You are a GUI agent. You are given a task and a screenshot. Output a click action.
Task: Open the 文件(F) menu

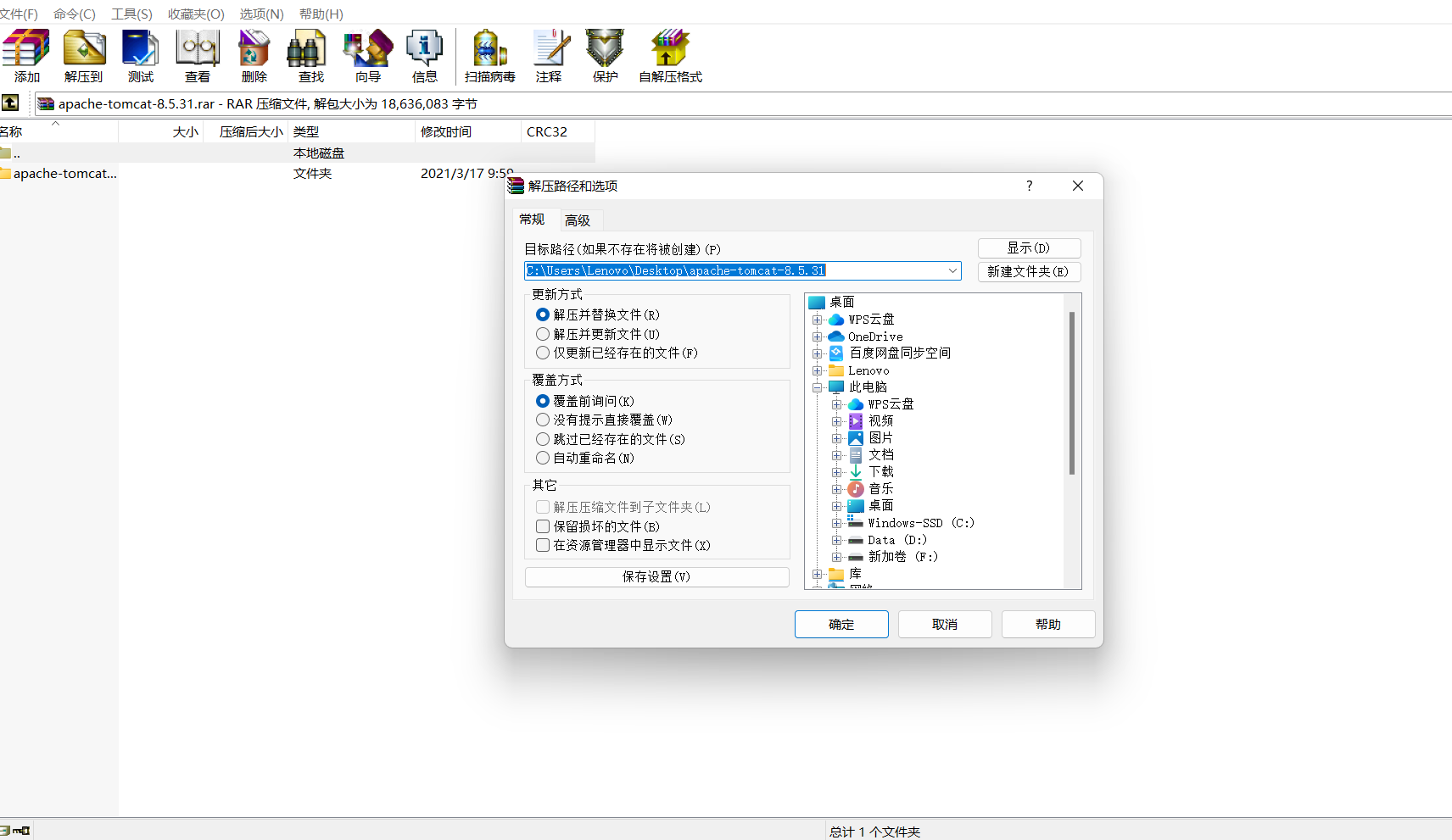[19, 14]
